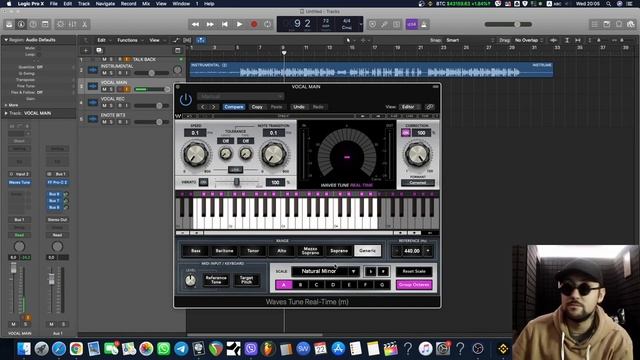This screenshot has height=360, width=640.
Task: Toggle the Correction ON button
Action: click(x=405, y=133)
